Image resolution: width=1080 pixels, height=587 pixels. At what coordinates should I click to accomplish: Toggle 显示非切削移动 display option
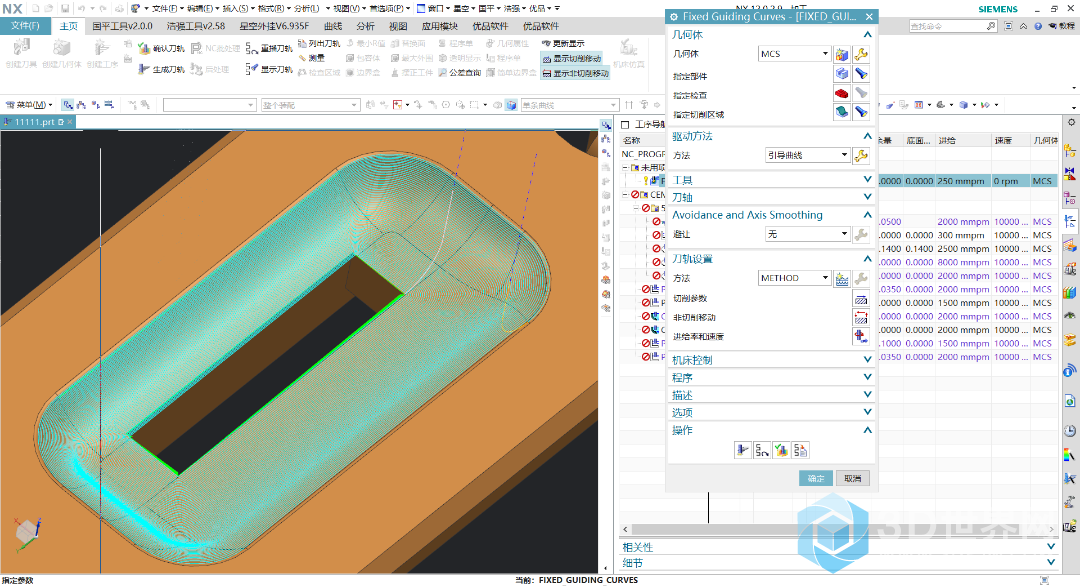(576, 73)
